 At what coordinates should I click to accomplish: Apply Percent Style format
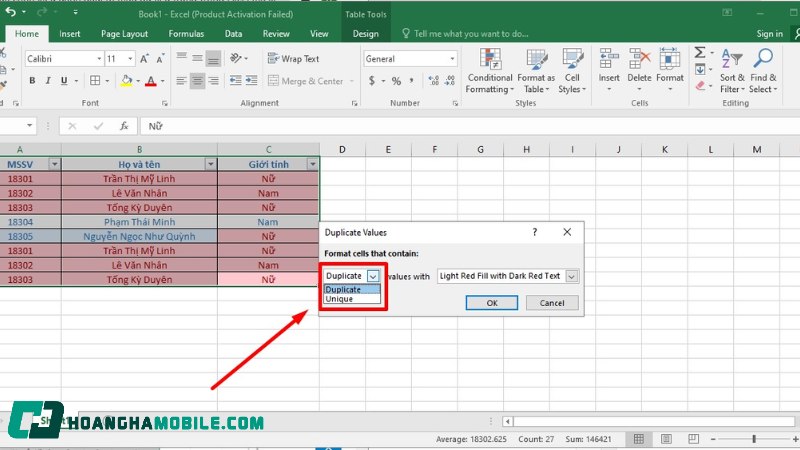[x=396, y=81]
